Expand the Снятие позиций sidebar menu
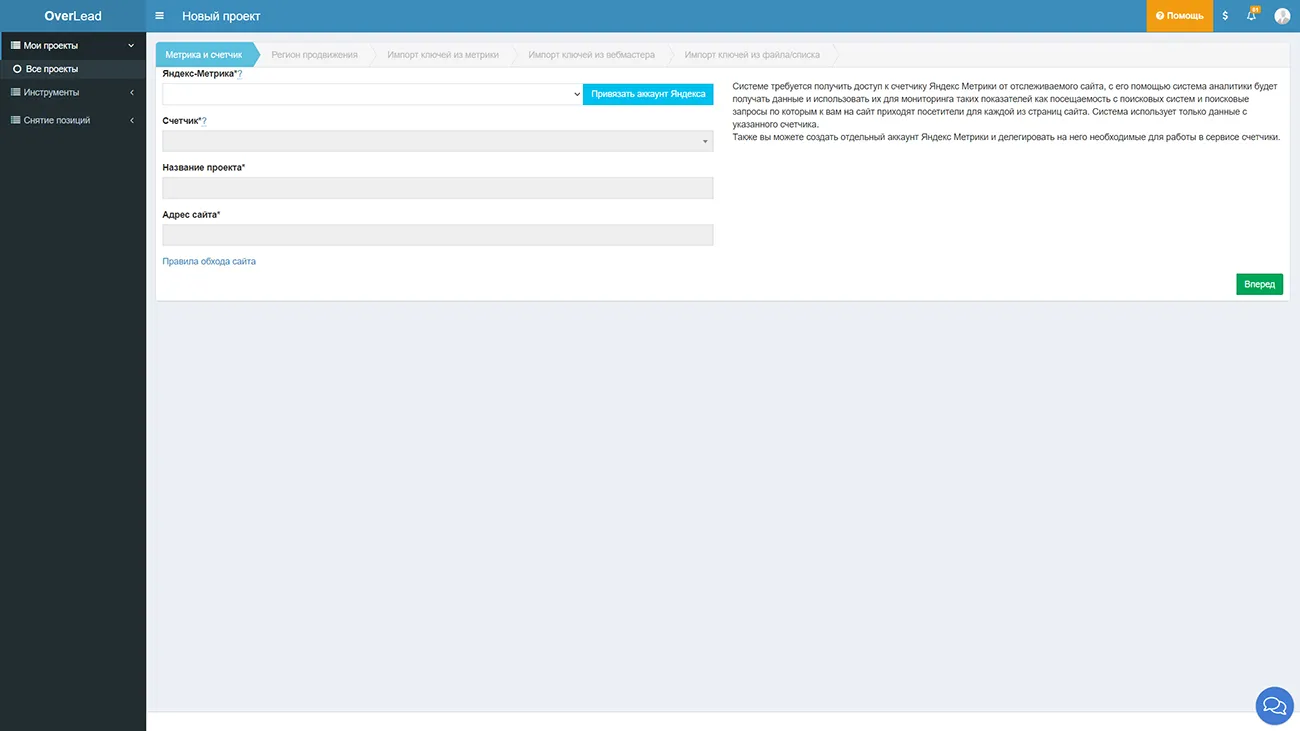This screenshot has width=1300, height=731. pos(73,121)
